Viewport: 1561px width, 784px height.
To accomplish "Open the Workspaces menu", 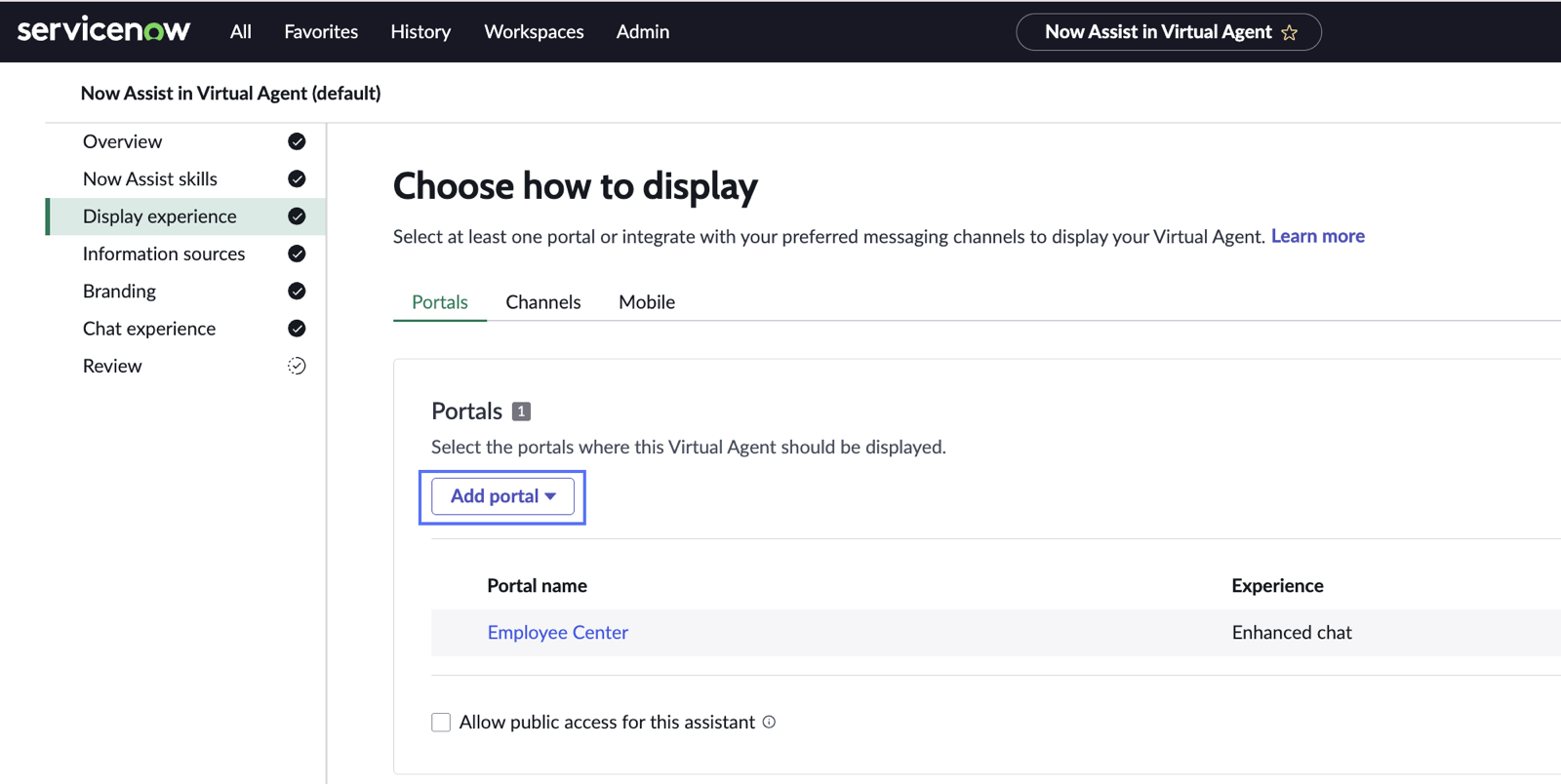I will pos(534,31).
